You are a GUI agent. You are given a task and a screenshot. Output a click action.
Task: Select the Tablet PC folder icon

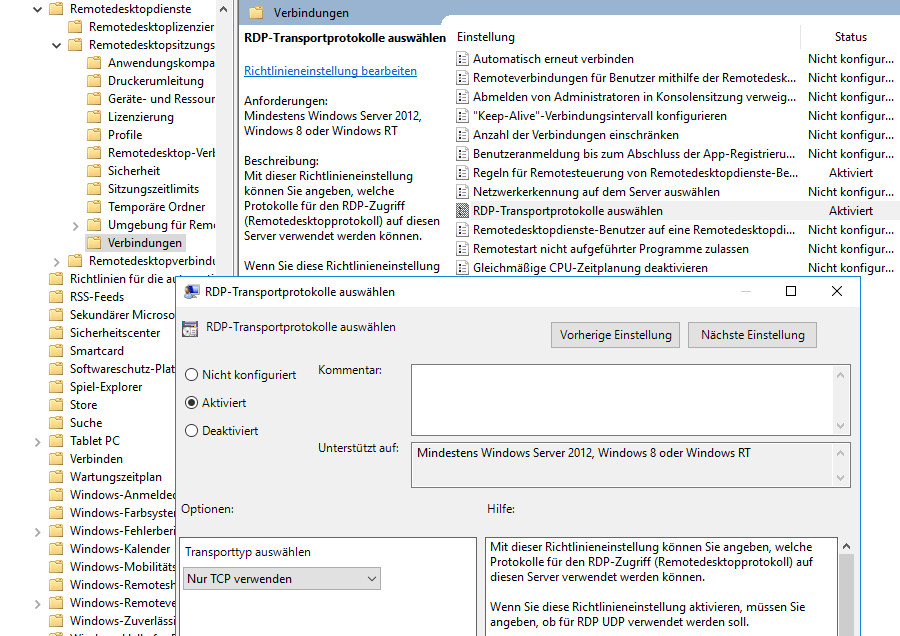point(56,441)
